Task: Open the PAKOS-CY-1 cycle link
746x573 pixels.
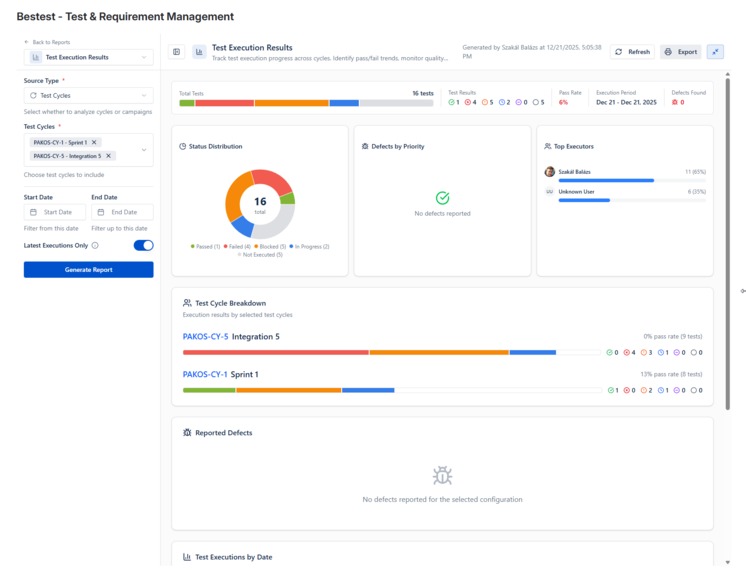Action: 205,375
